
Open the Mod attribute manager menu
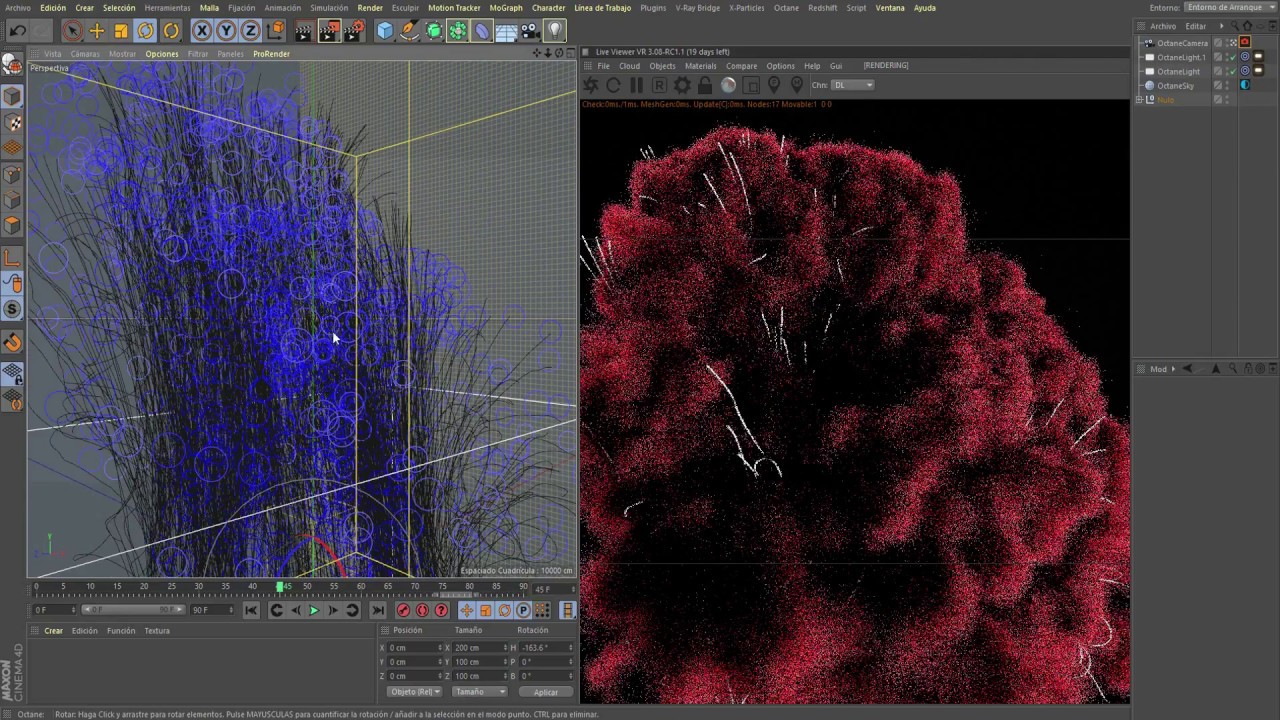(1158, 369)
